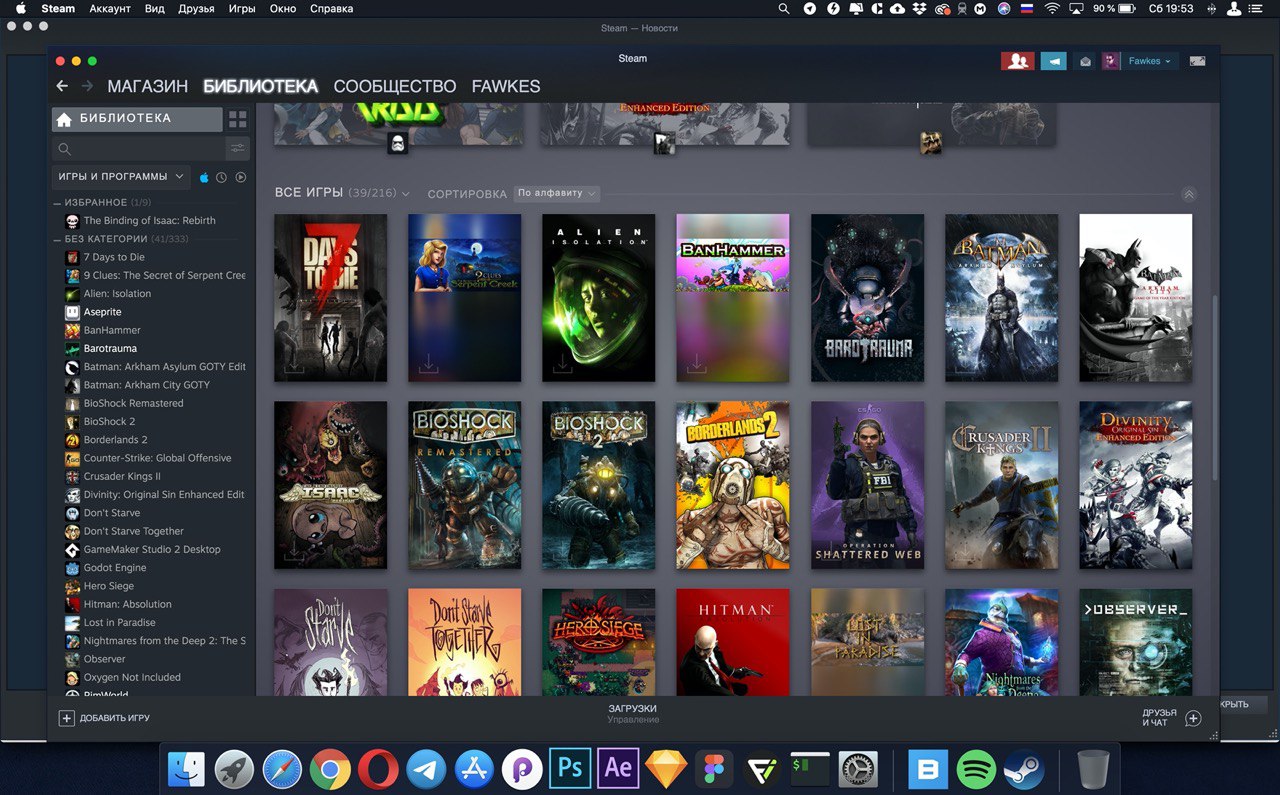Open the Barotrauma game cover
Viewport: 1280px width, 795px height.
(x=867, y=298)
